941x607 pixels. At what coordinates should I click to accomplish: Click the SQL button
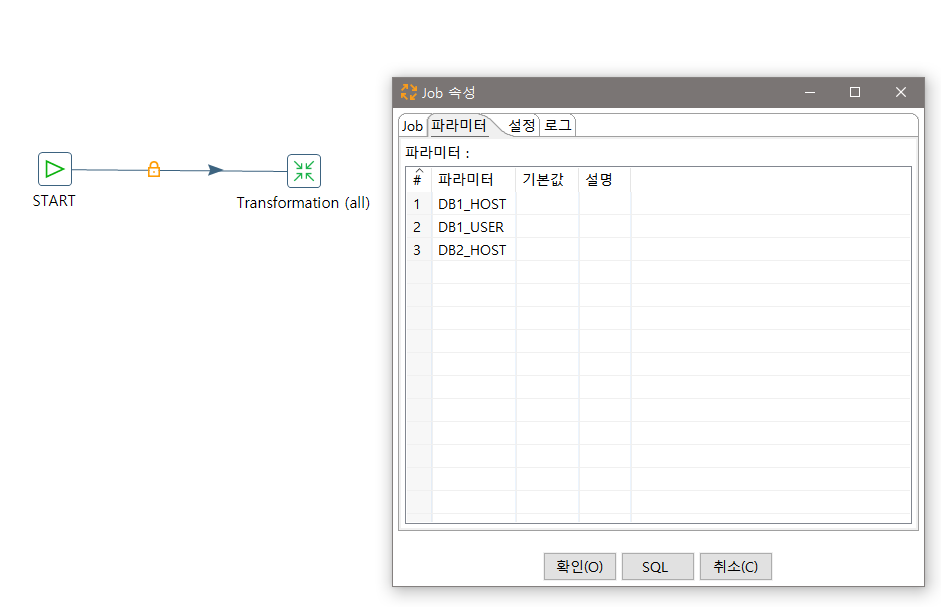(x=658, y=566)
